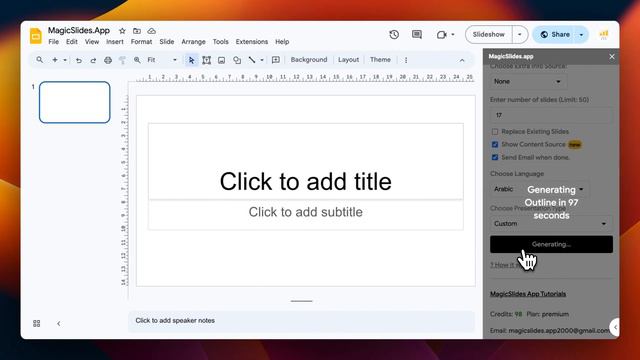Redo the last action

(x=93, y=60)
